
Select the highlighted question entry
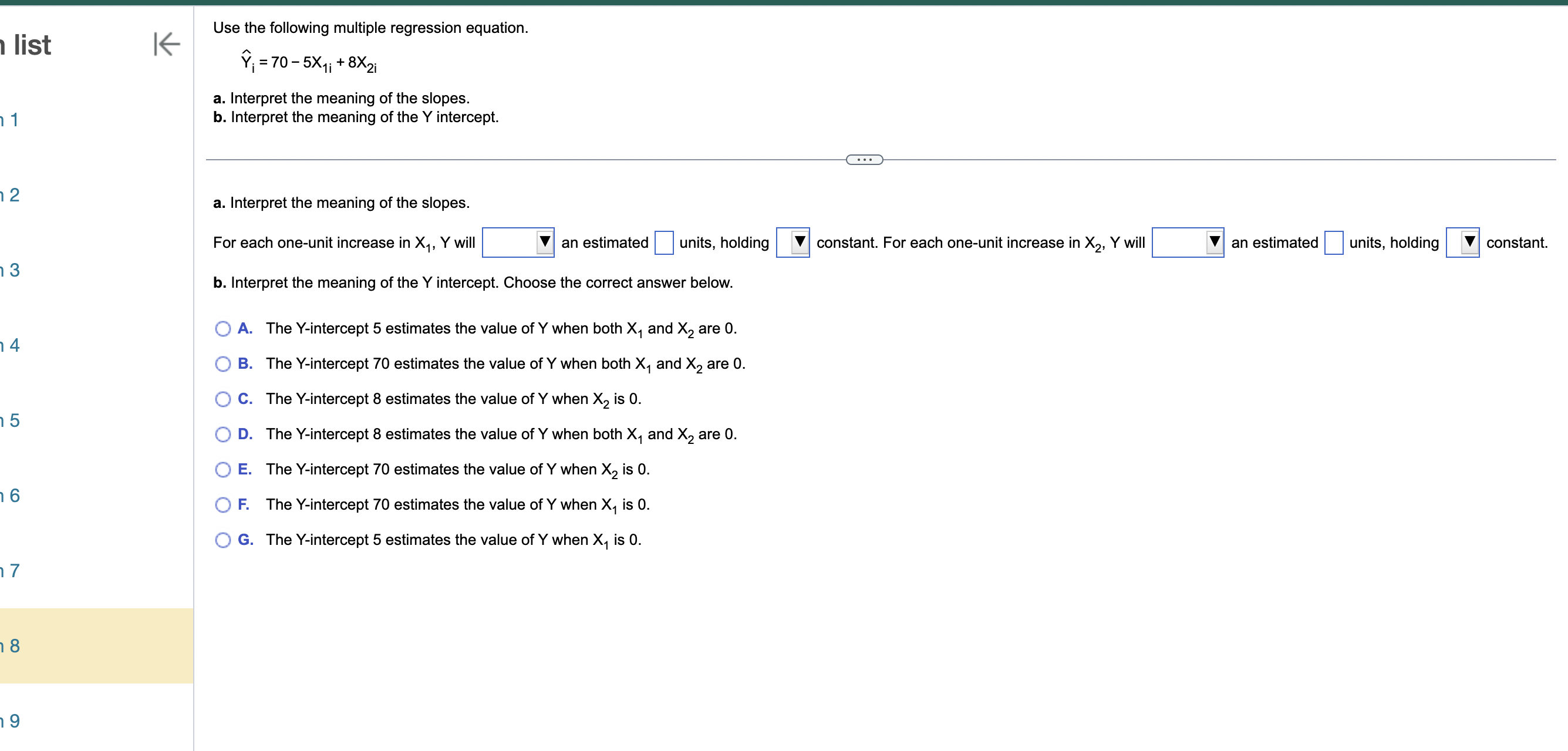point(11,647)
